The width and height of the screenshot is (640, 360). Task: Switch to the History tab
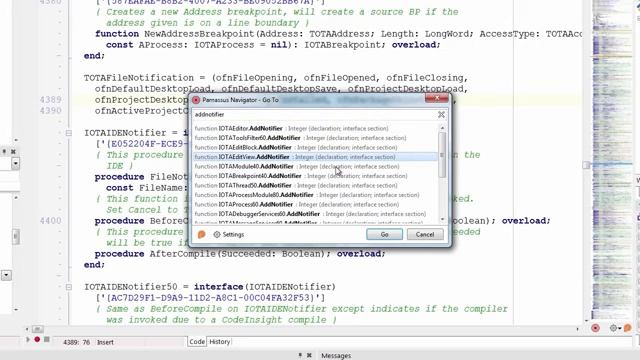click(220, 342)
